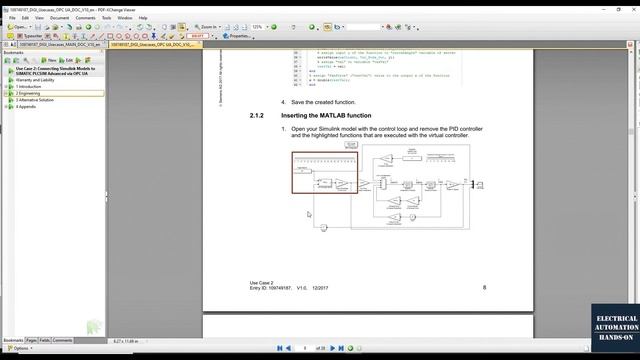Select the Cloud annotation tool

click(145, 36)
